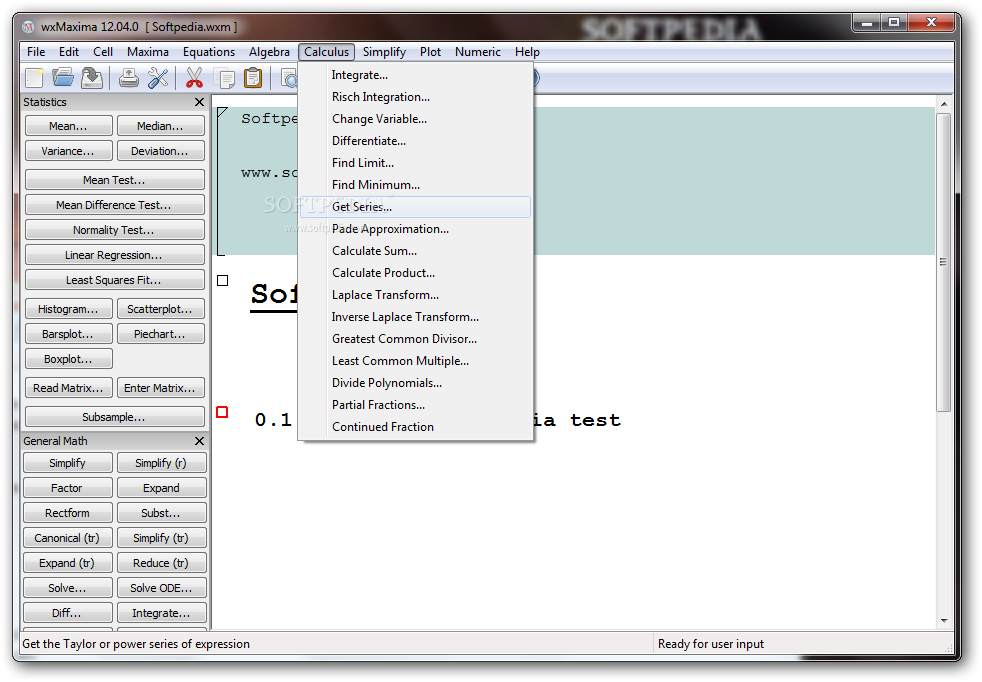Click the Median... statistics button
The width and height of the screenshot is (982, 682).
point(160,126)
